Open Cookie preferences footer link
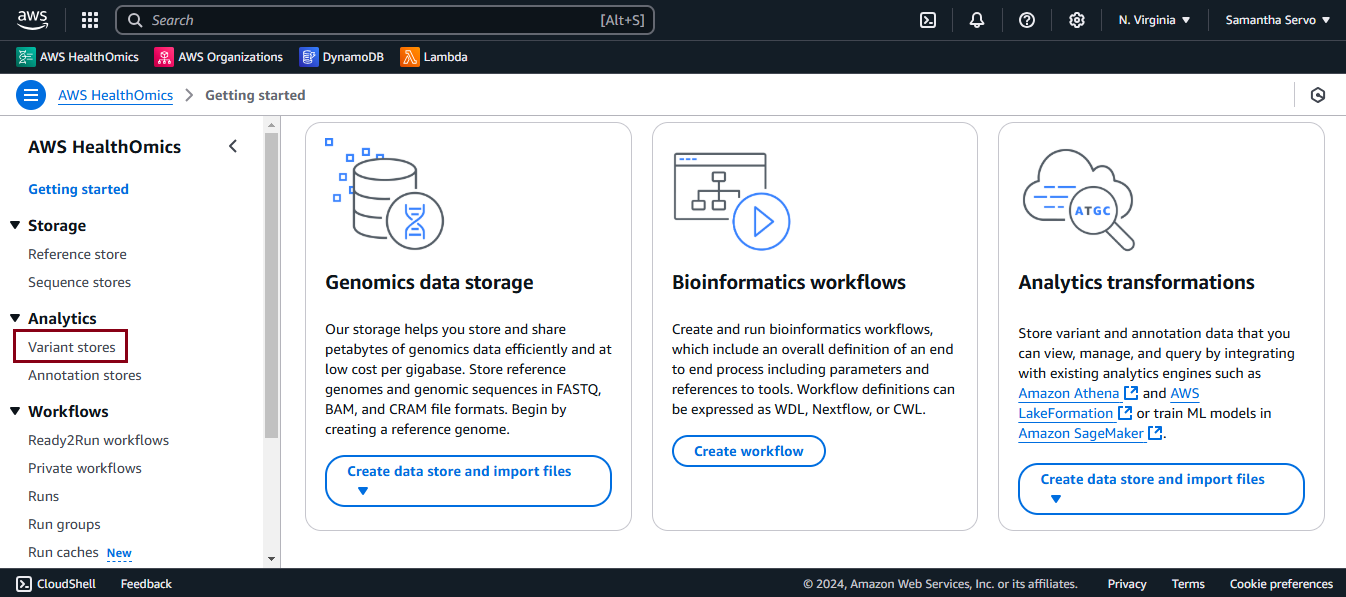The width and height of the screenshot is (1346, 597). 1281,584
